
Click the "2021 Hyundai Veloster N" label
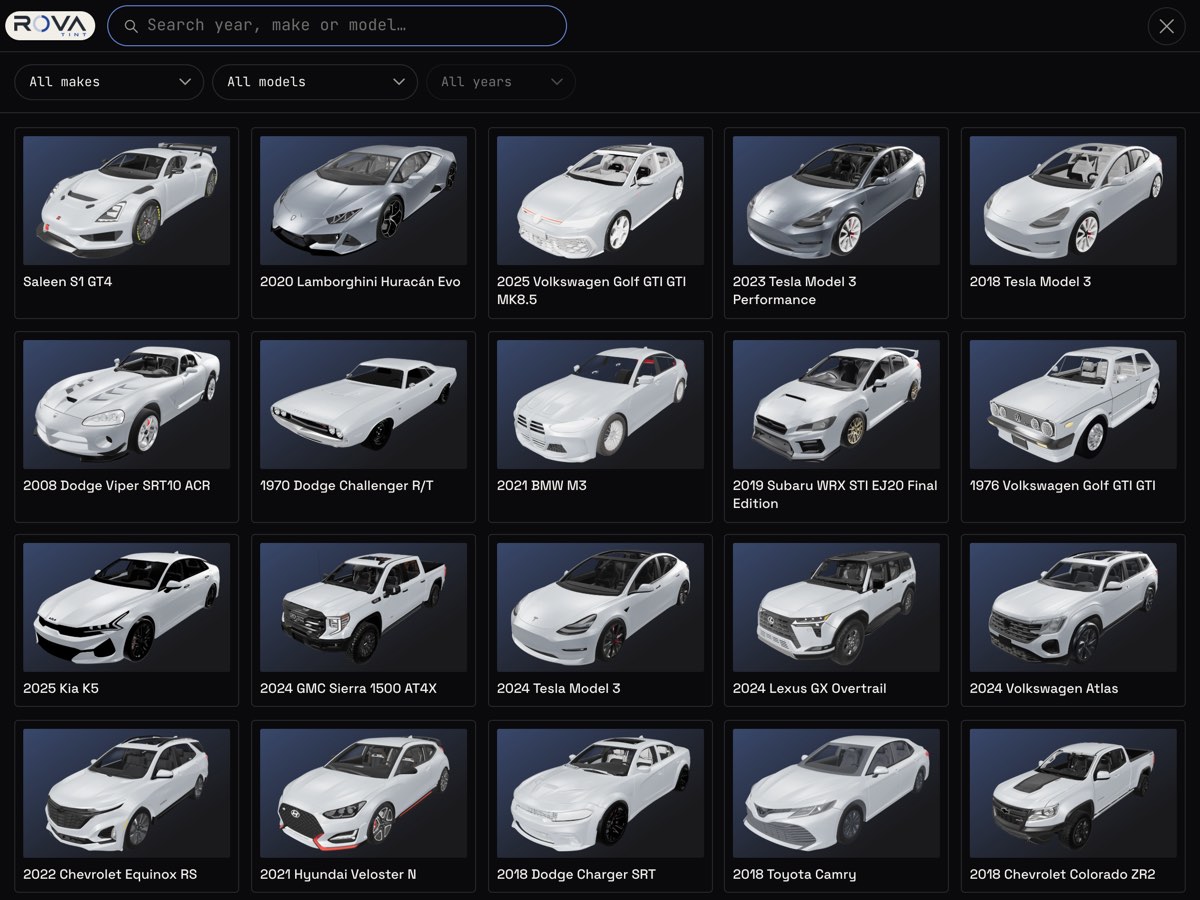click(338, 875)
